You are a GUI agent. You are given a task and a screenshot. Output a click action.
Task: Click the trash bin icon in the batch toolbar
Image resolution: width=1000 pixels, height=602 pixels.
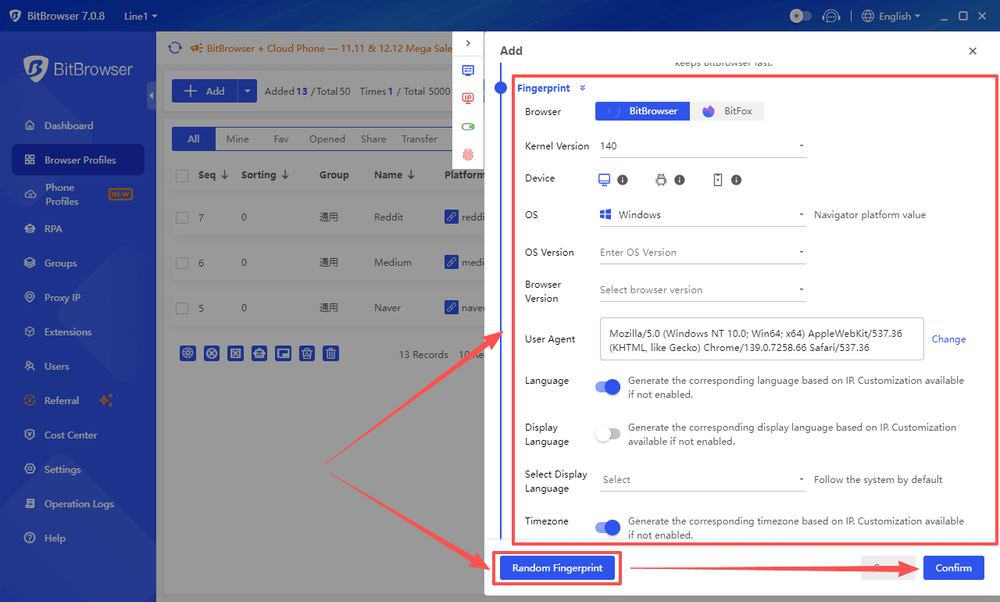tap(331, 353)
